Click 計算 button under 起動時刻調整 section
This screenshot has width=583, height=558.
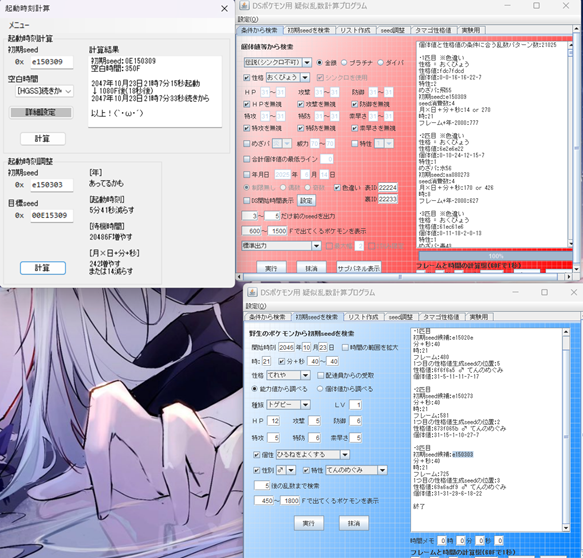(43, 268)
